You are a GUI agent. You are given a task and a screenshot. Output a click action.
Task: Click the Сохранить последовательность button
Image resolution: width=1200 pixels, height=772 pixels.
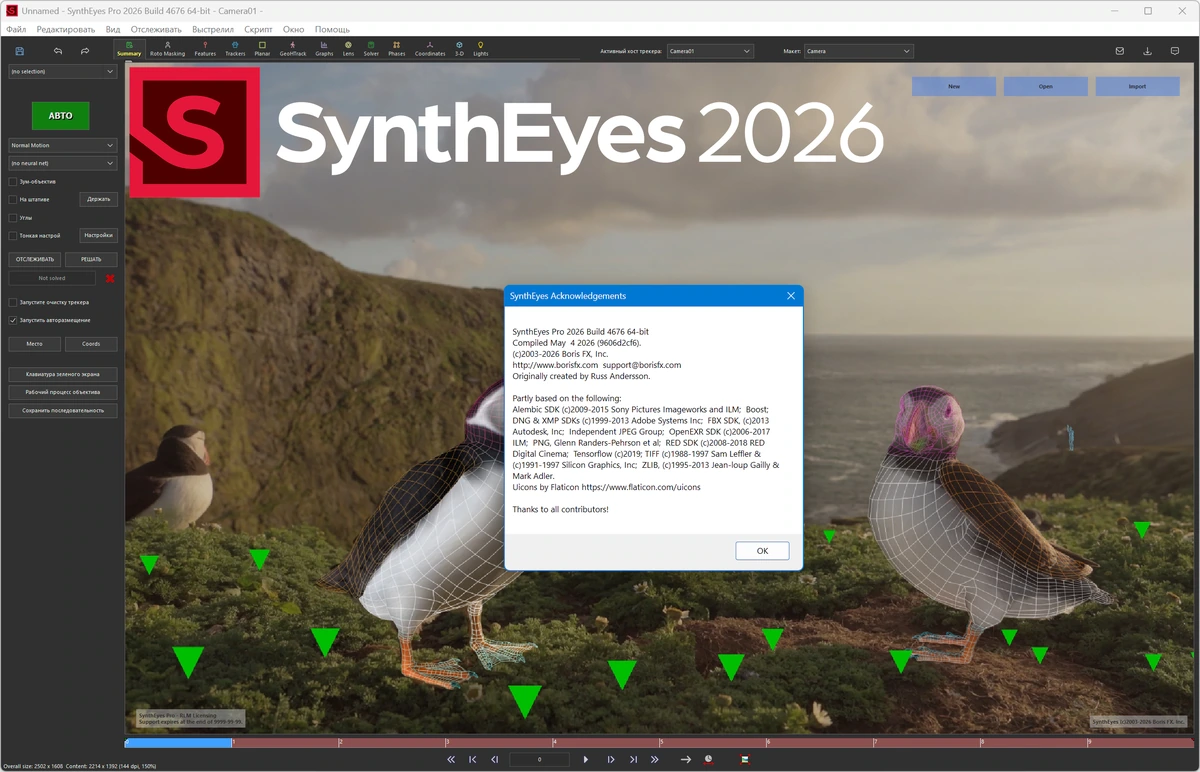[63, 411]
